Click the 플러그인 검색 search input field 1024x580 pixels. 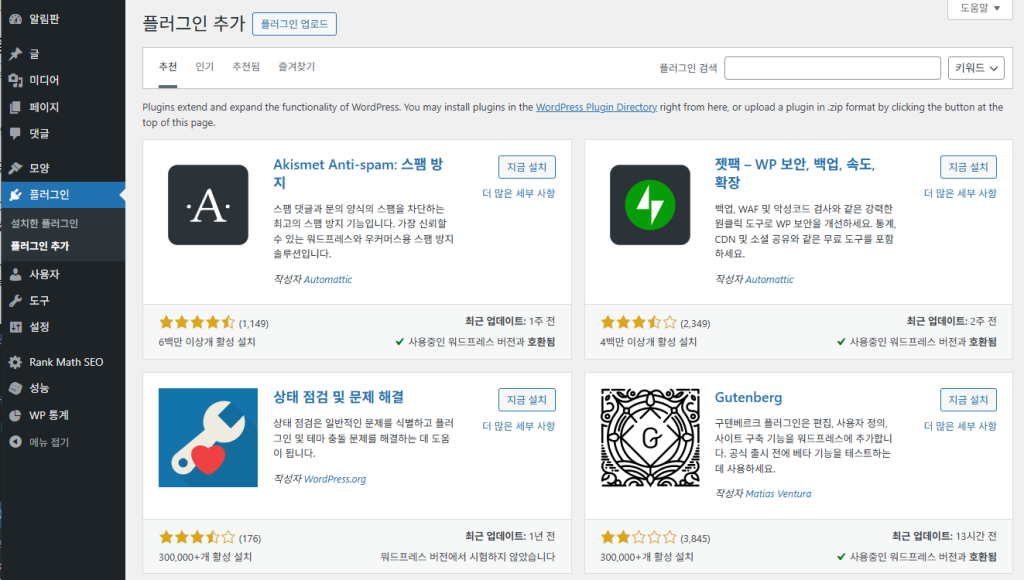[832, 68]
